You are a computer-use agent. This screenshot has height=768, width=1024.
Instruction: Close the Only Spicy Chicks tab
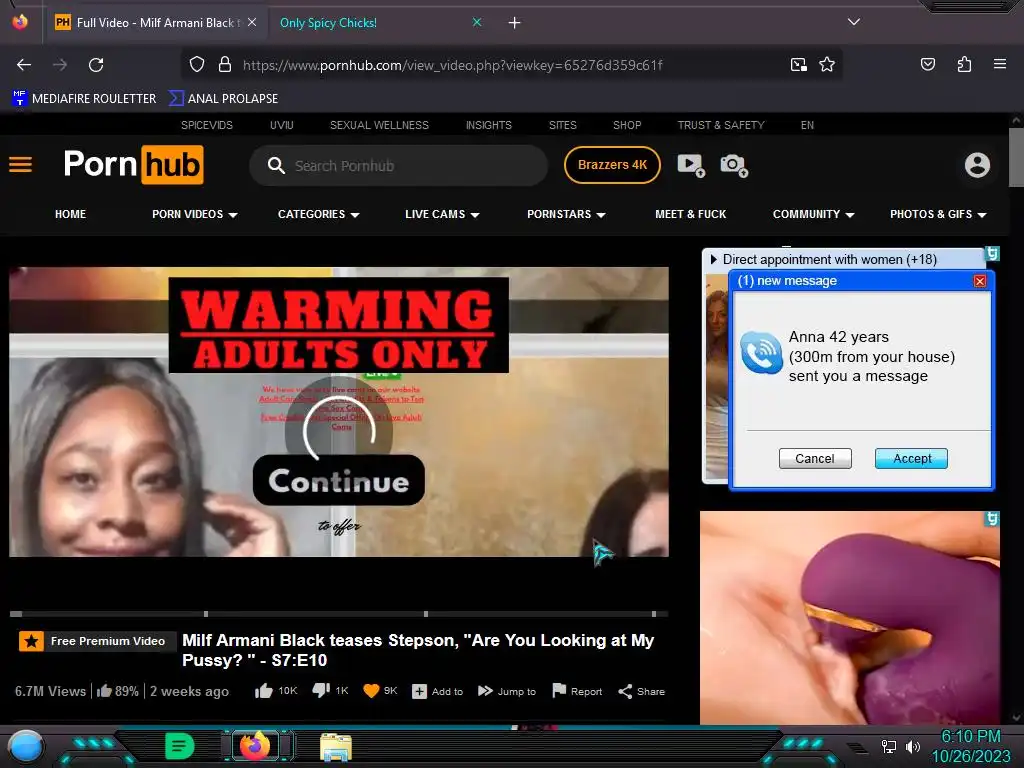click(477, 22)
